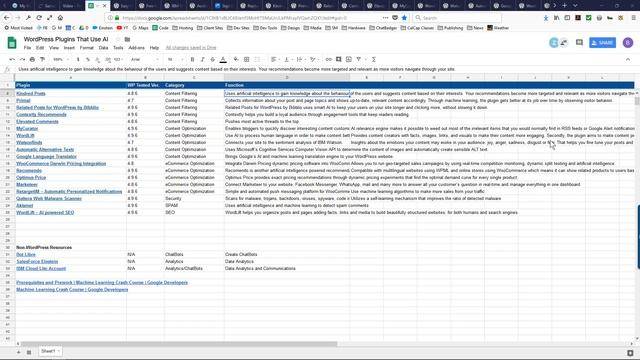Click the Add Sheet plus button

[18, 352]
